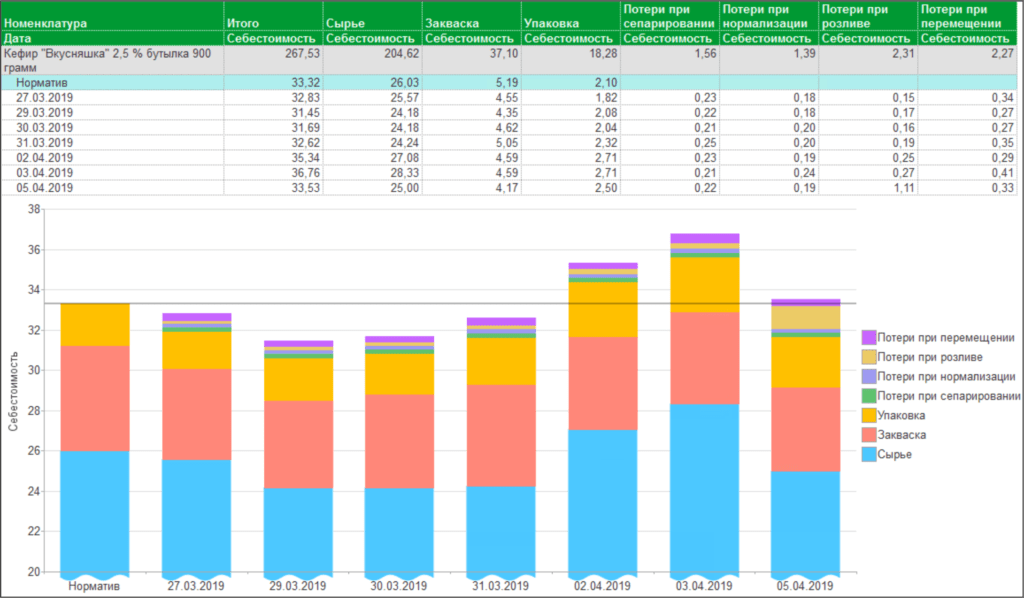1024x598 pixels.
Task: Select the 02.04.2019 table row date
Action: 44,158
